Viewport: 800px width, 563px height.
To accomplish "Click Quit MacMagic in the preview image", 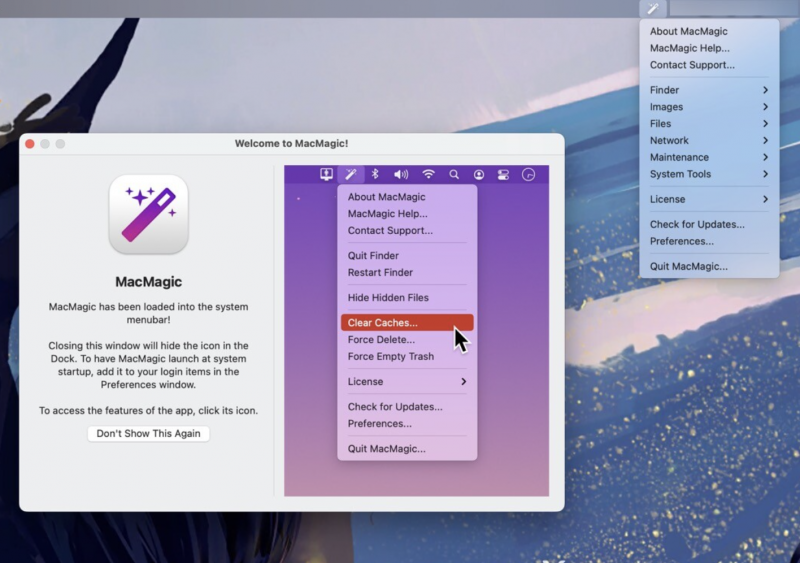I will 407,448.
